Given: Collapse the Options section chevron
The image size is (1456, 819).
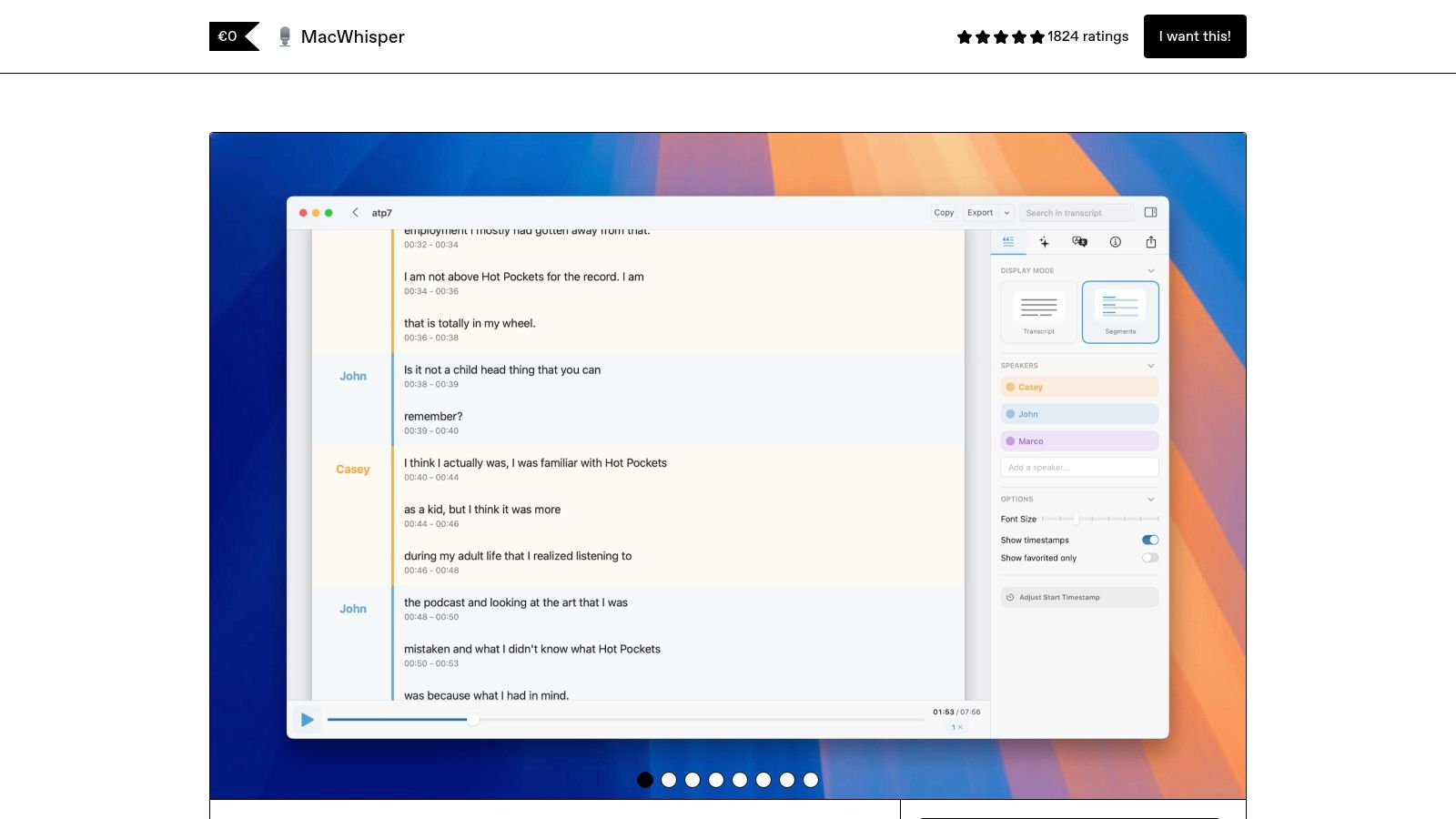Looking at the screenshot, I should tap(1150, 500).
